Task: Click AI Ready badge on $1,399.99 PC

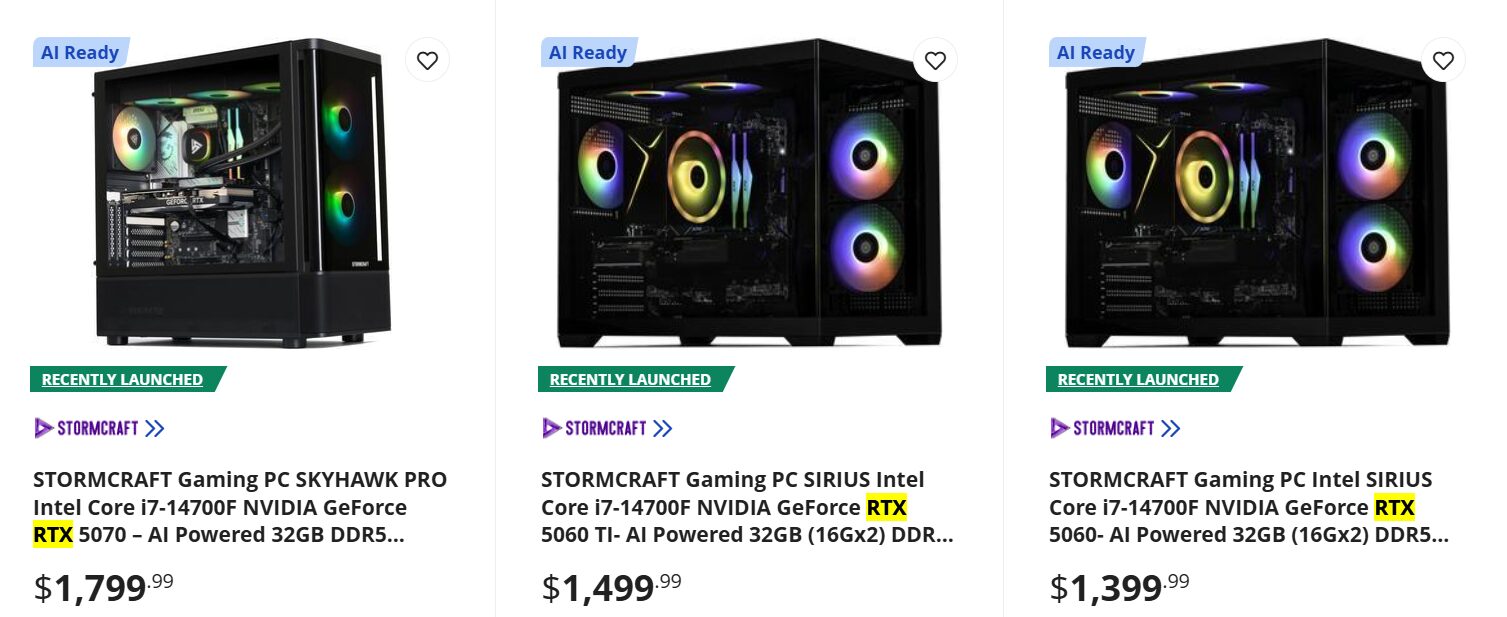Action: pos(1096,53)
